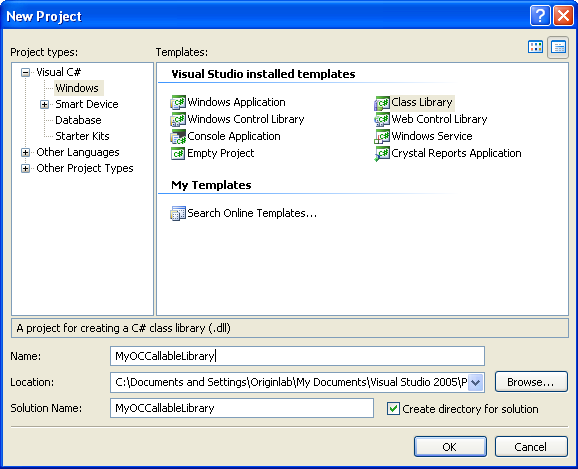This screenshot has height=469, width=578.
Task: Expand the Other Languages node
Action: pyautogui.click(x=25, y=152)
